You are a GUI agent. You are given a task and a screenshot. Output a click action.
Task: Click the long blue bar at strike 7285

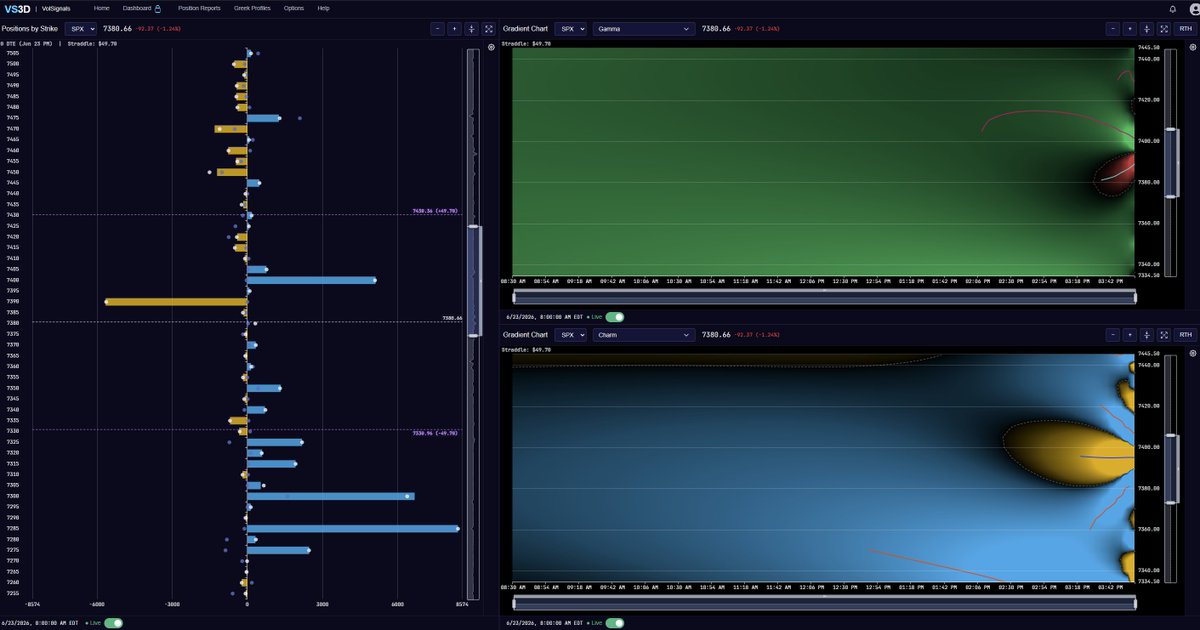point(353,528)
